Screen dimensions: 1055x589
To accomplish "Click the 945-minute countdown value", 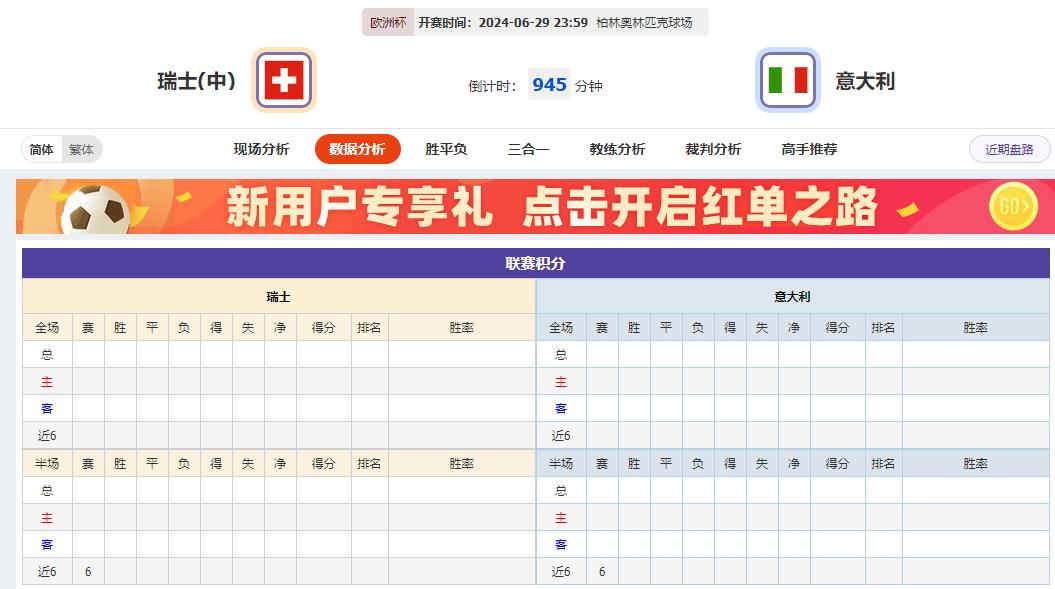I will pos(549,85).
